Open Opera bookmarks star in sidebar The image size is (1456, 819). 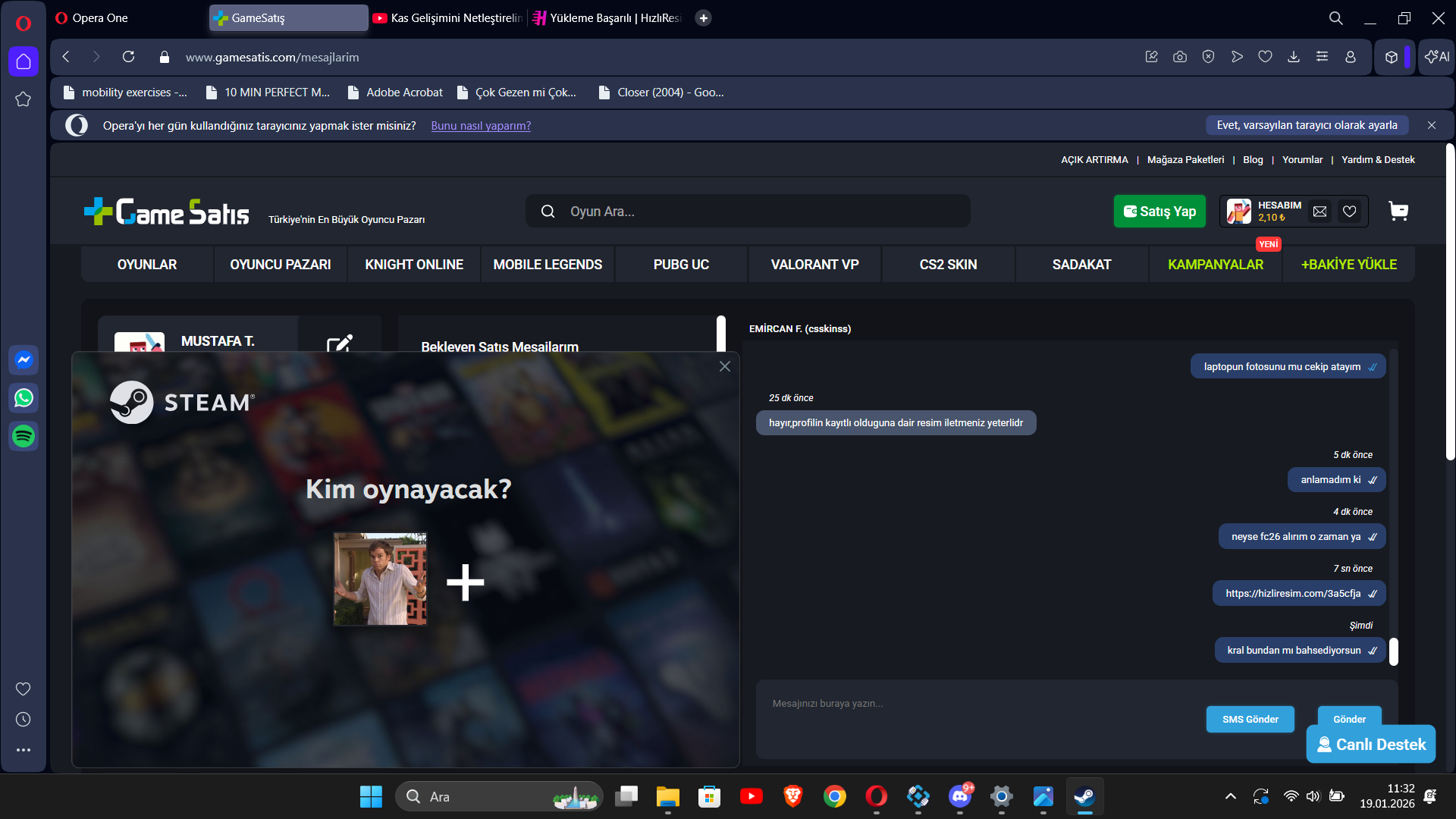(24, 99)
